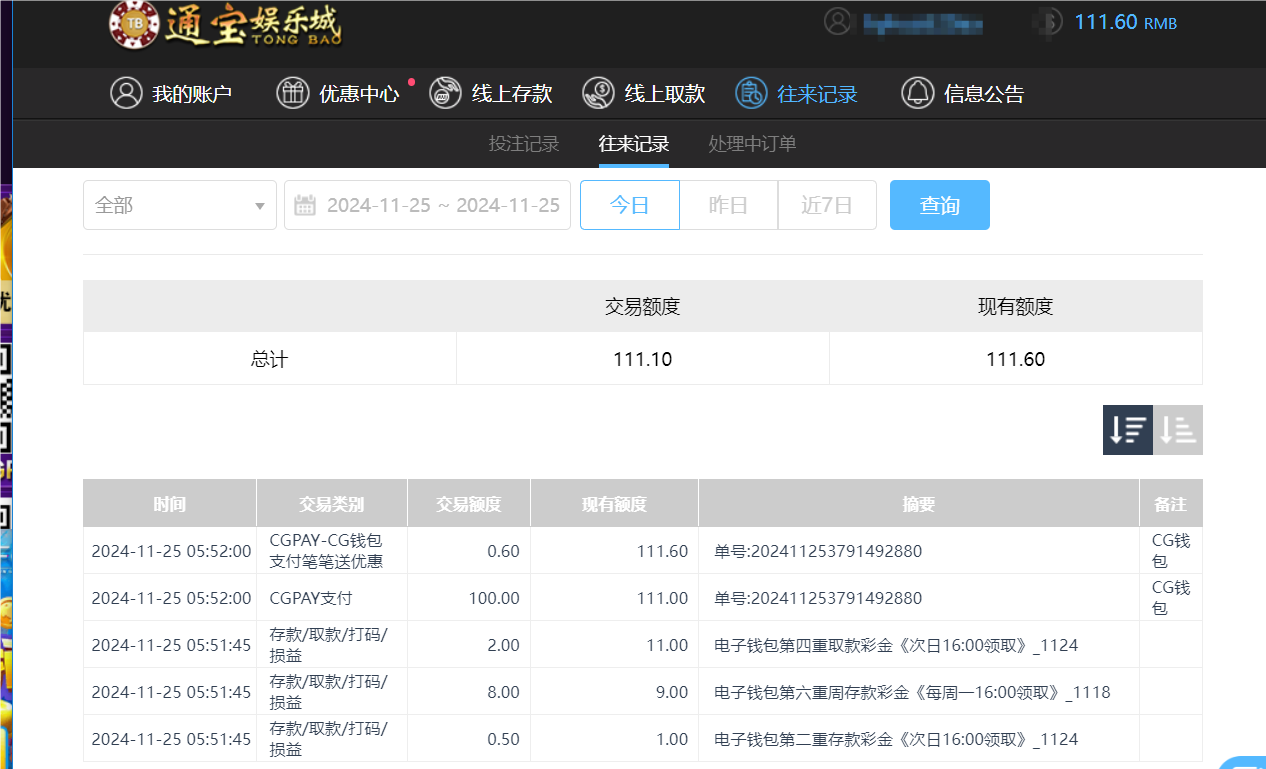Click the highlighted 今日 filter button

[x=629, y=204]
